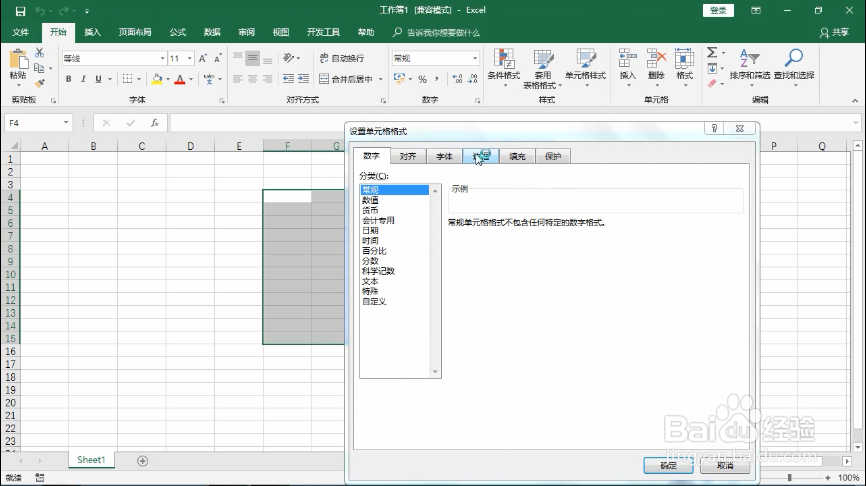Click OK (确定) in the dialog
Image resolution: width=866 pixels, height=486 pixels.
click(x=668, y=466)
